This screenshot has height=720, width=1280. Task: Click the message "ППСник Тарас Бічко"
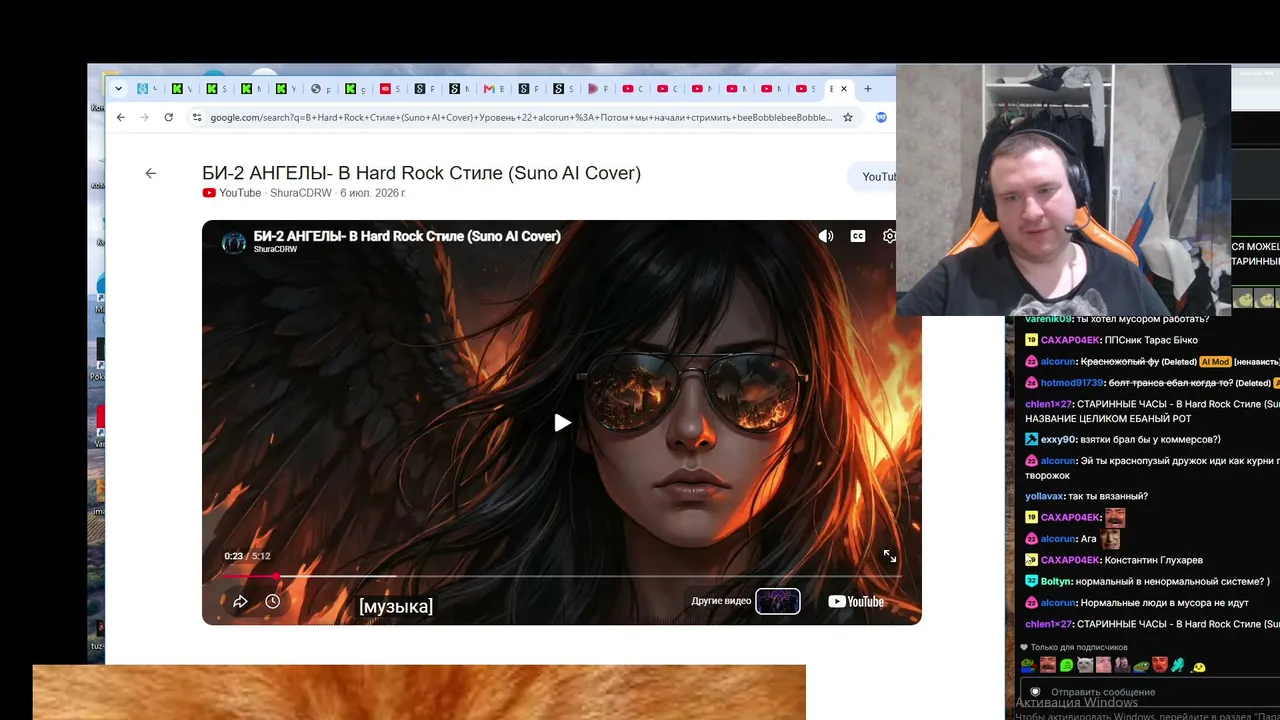point(1151,340)
